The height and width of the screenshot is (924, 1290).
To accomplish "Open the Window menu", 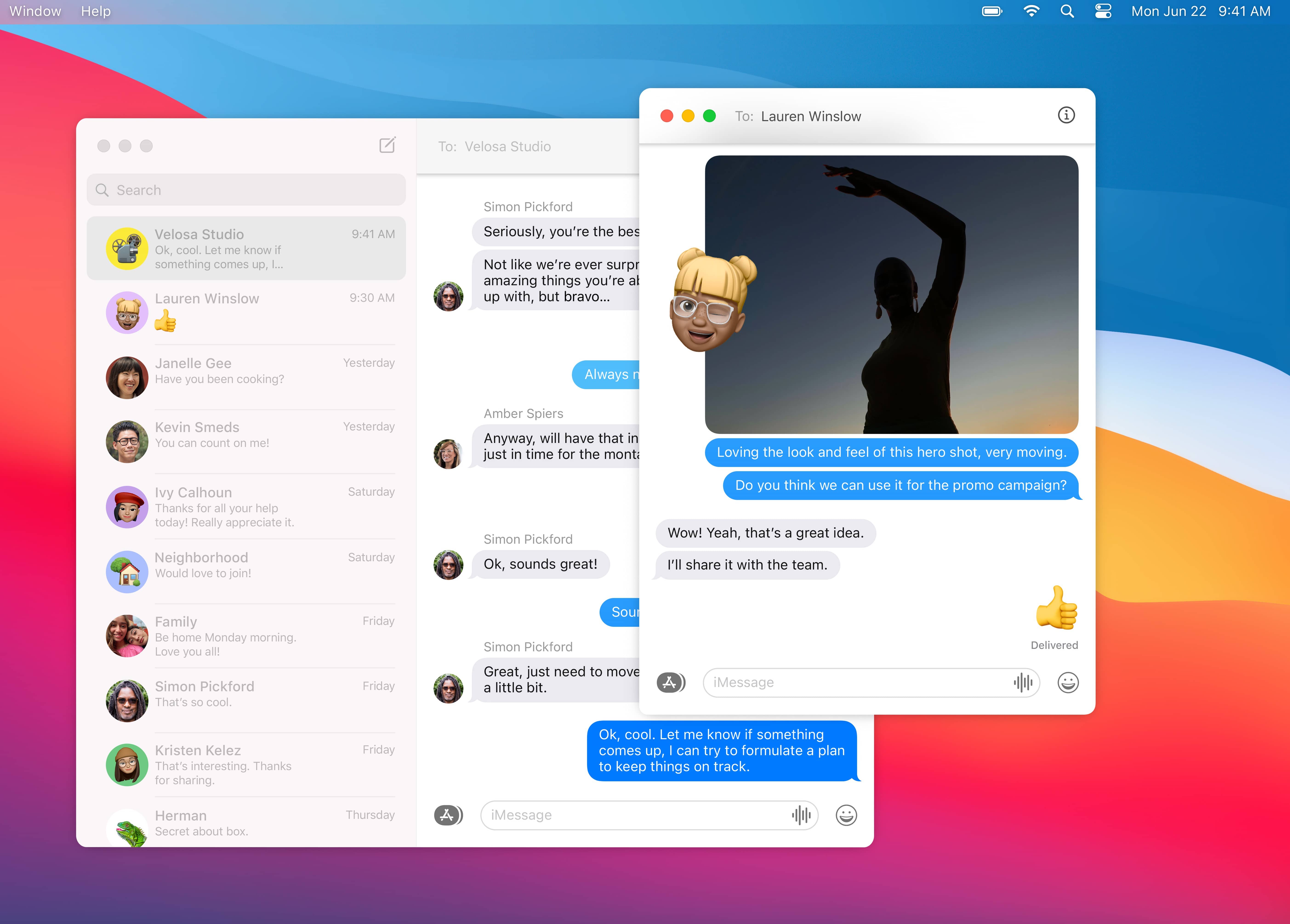I will click(35, 11).
